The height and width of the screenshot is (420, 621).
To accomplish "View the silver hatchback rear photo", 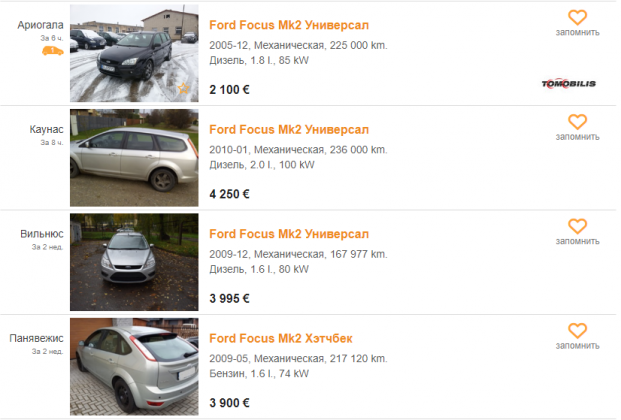I will click(134, 367).
